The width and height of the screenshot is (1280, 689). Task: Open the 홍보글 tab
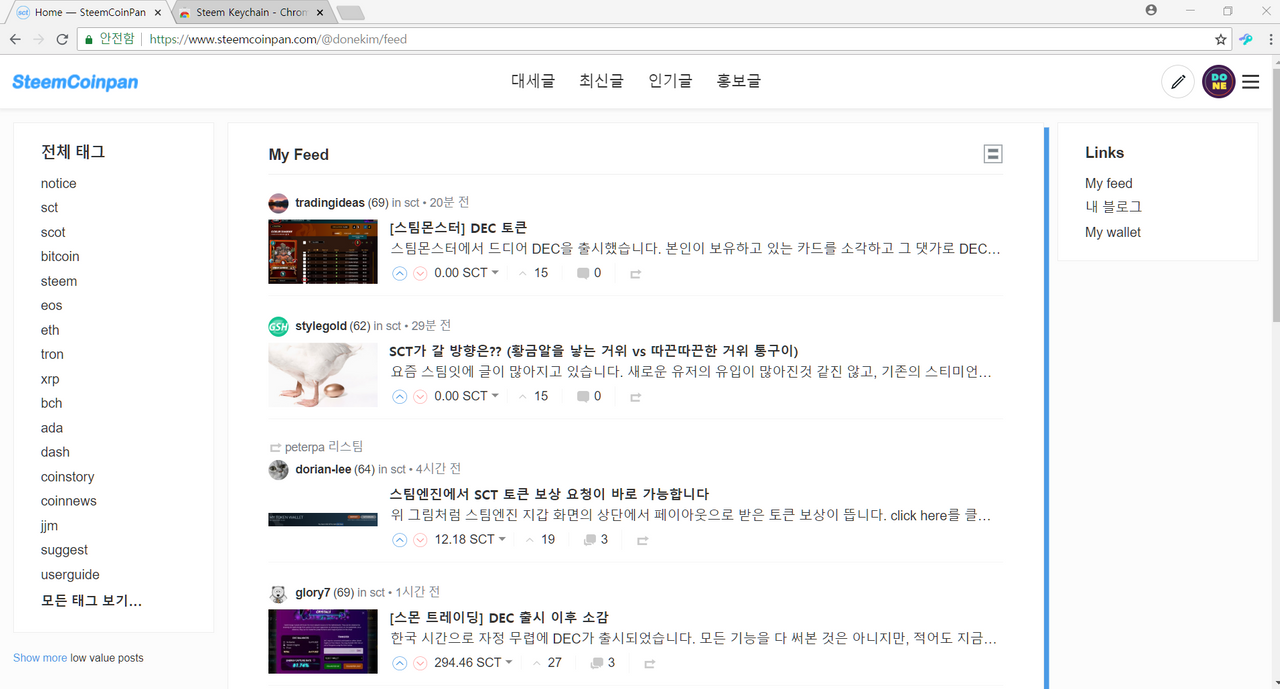[739, 81]
